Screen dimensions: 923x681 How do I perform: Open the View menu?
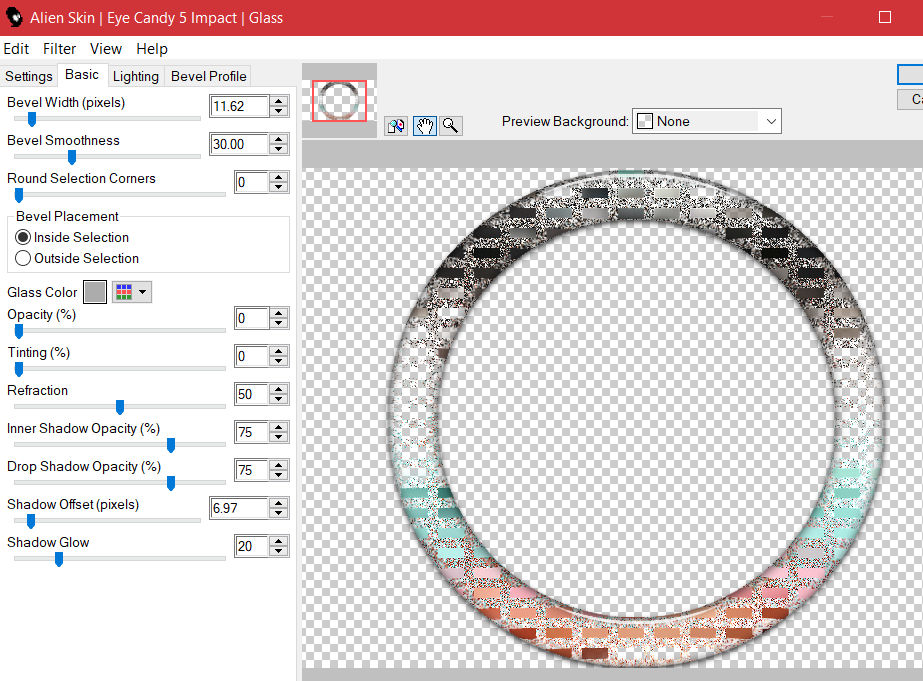point(106,49)
